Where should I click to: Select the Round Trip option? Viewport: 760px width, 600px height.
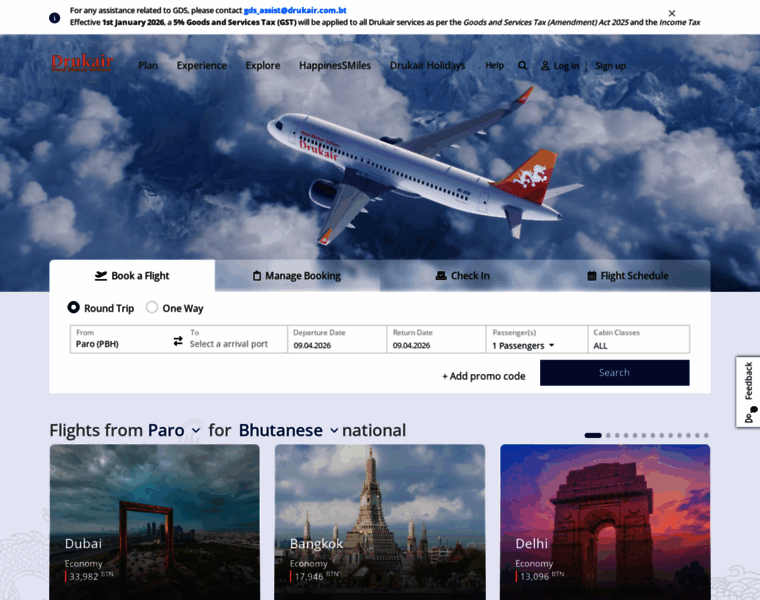tap(101, 308)
